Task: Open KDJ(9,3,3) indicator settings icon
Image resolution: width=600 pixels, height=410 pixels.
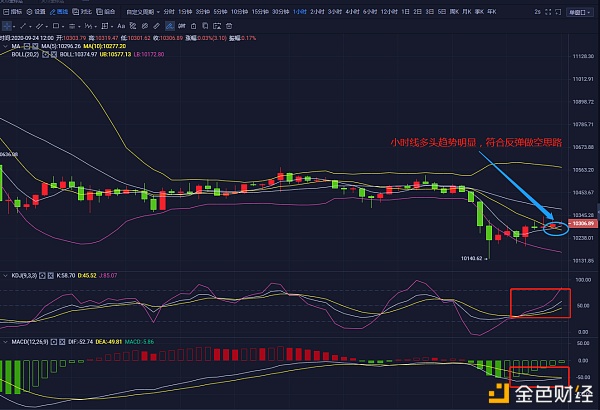Action: [x=42, y=276]
